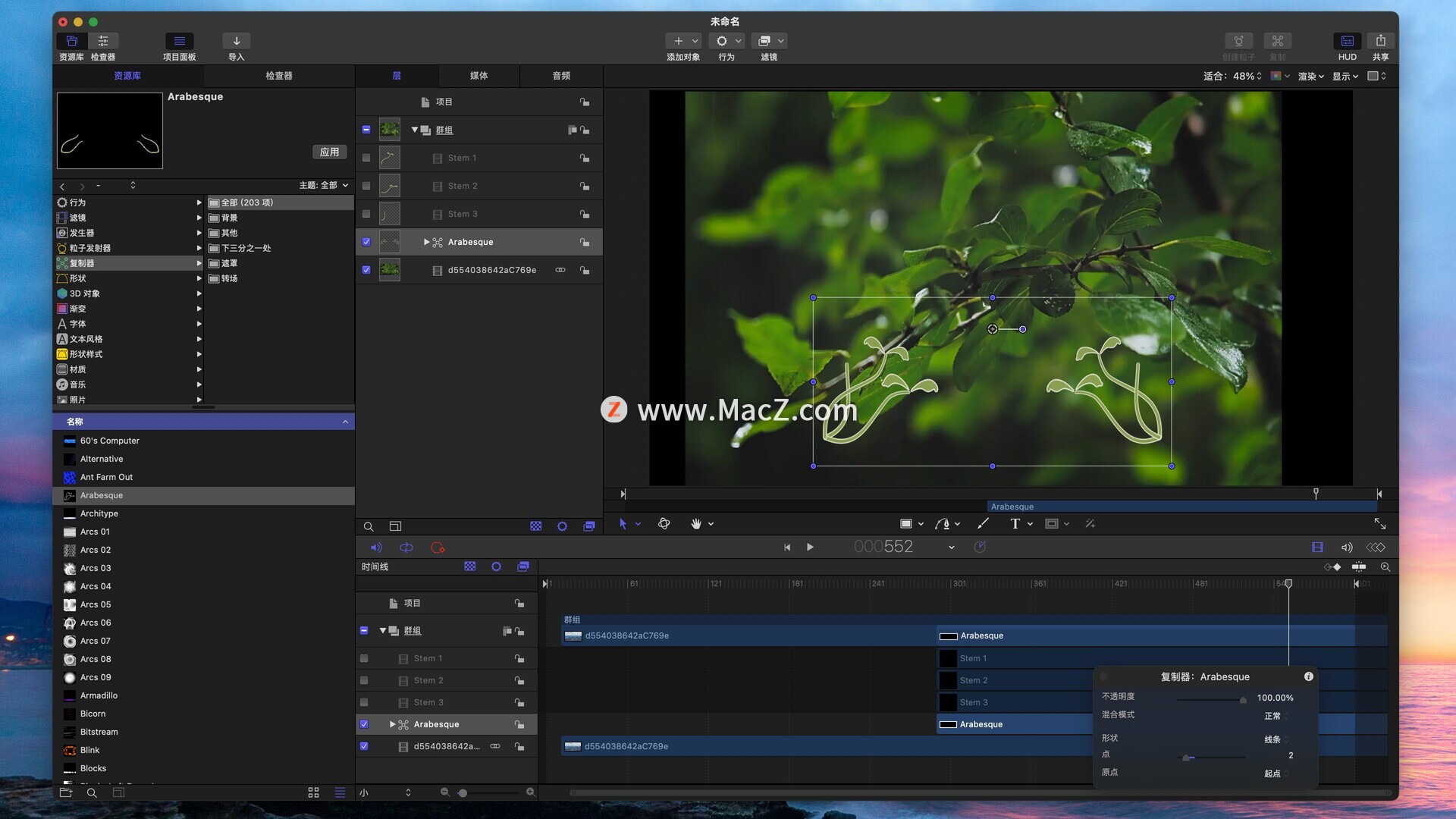The width and height of the screenshot is (1456, 819).
Task: Click the loop playback icon
Action: (x=406, y=548)
